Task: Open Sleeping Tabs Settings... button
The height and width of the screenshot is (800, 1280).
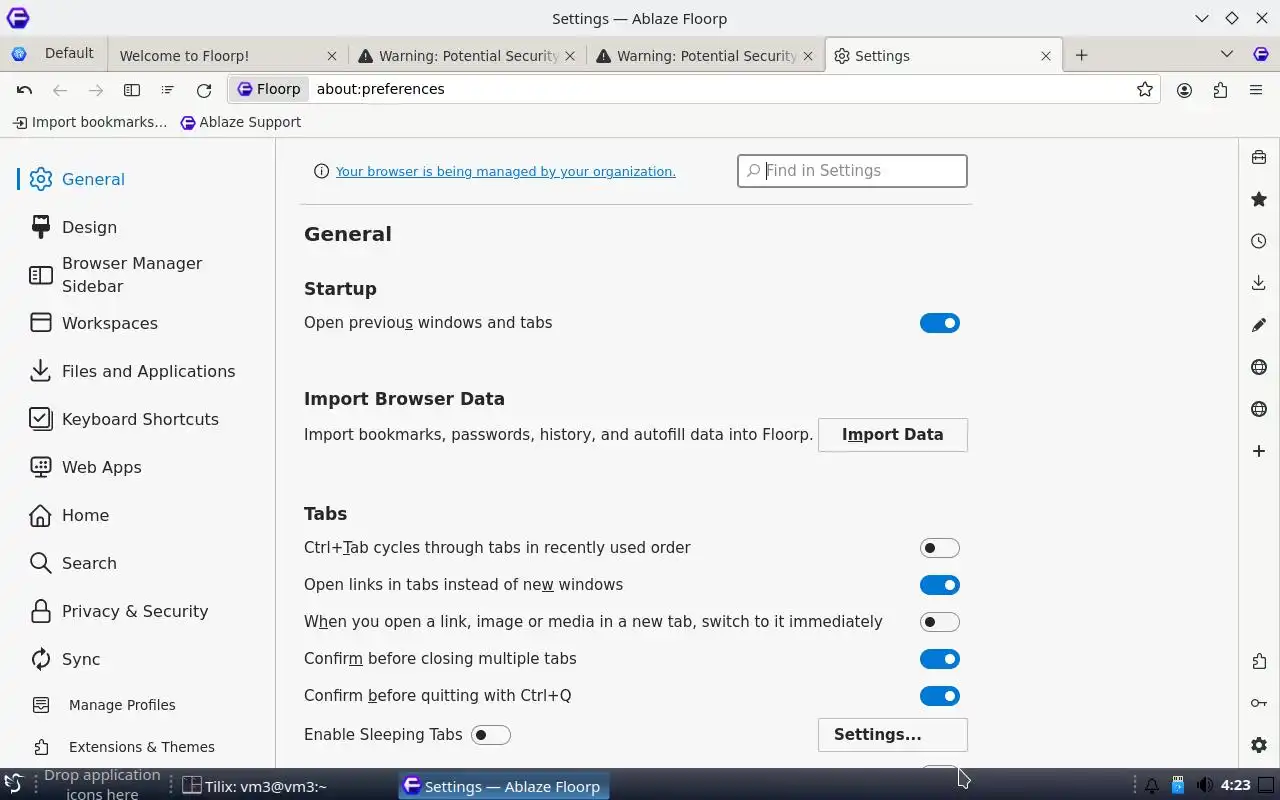Action: click(x=893, y=735)
